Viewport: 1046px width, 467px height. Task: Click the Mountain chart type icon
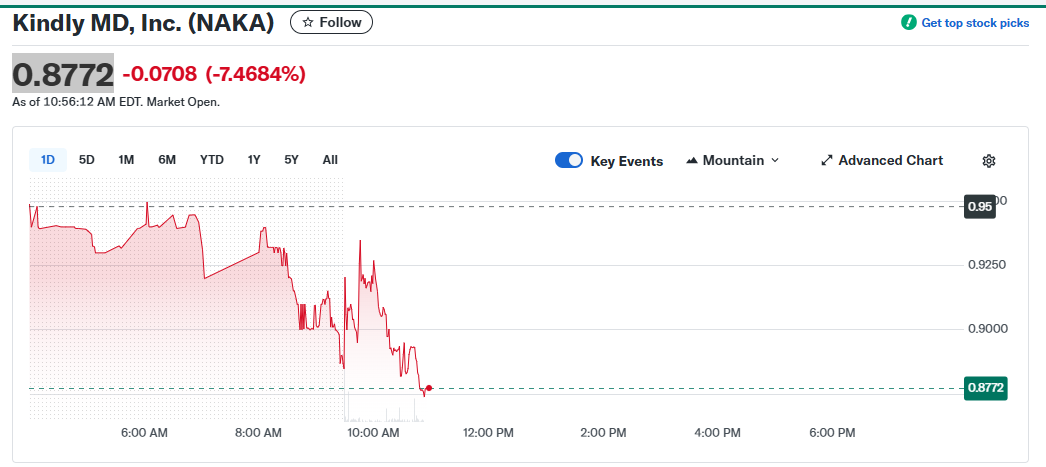pyautogui.click(x=692, y=161)
